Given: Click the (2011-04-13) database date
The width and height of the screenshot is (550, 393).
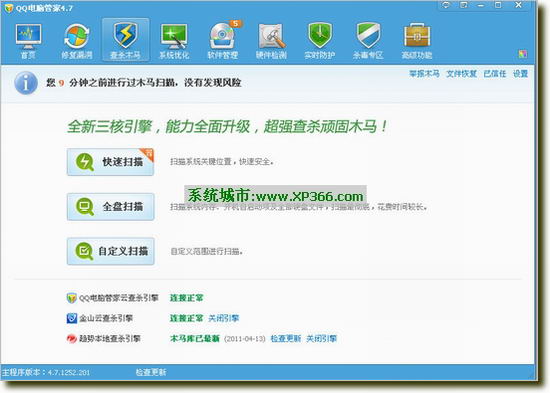Looking at the screenshot, I should point(244,339).
